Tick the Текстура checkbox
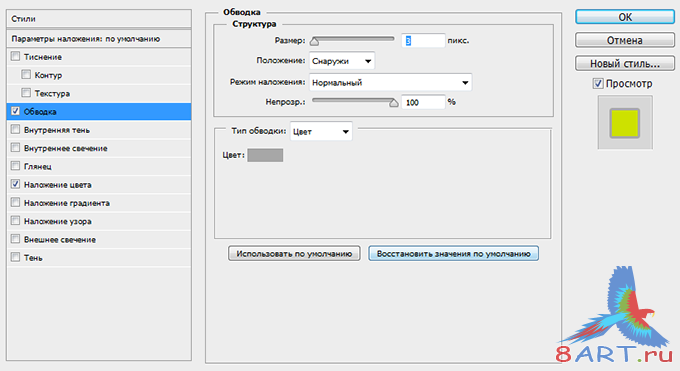Viewport: 680px width, 371px height. [26, 93]
